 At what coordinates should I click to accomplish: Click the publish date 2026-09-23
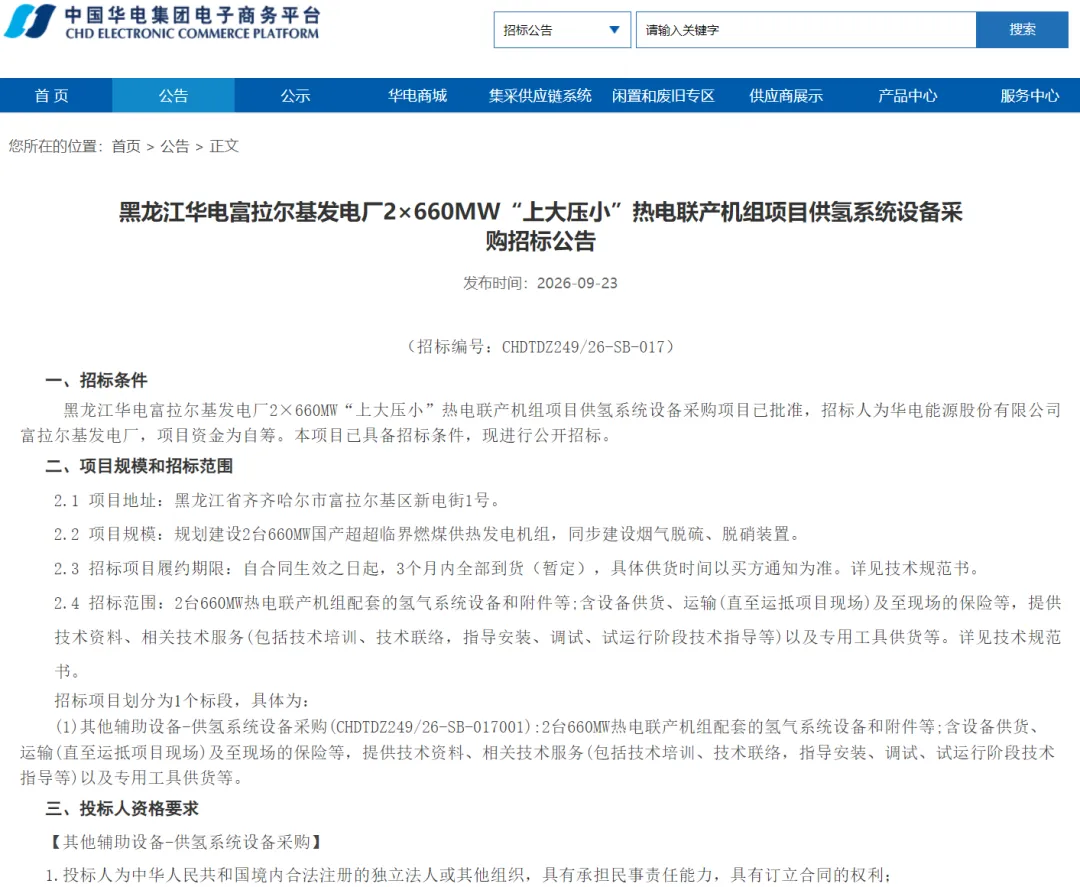tap(577, 283)
